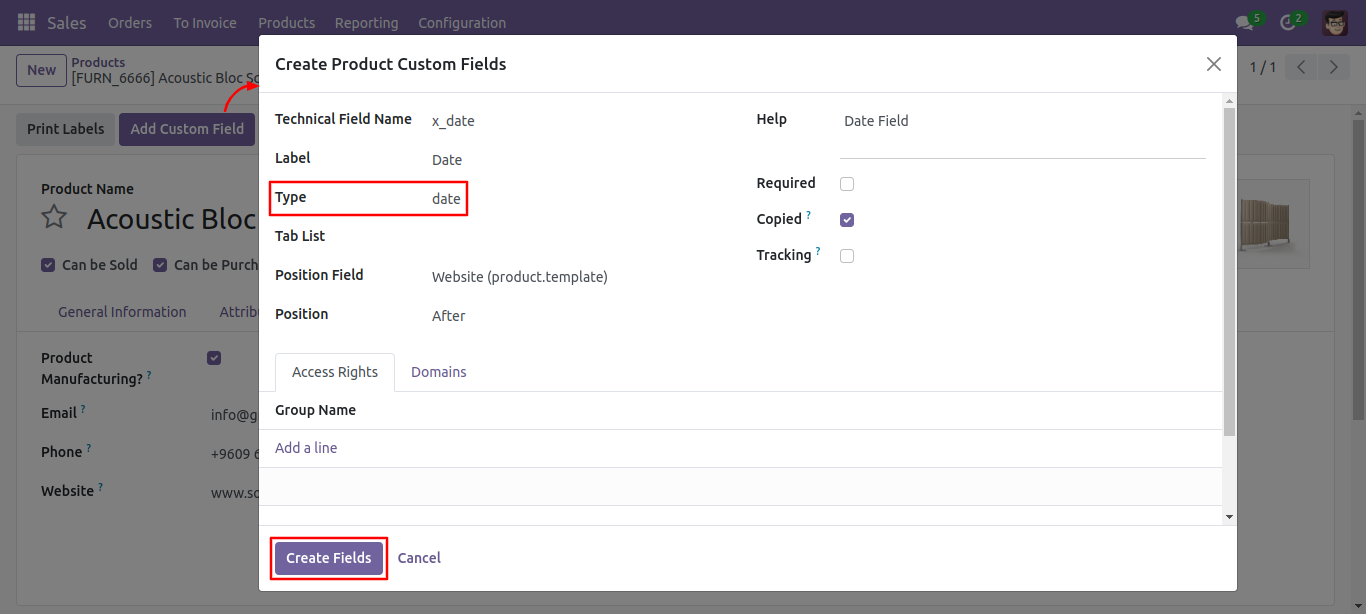Switch to the Access Rights tab
The width and height of the screenshot is (1366, 614).
pos(335,372)
